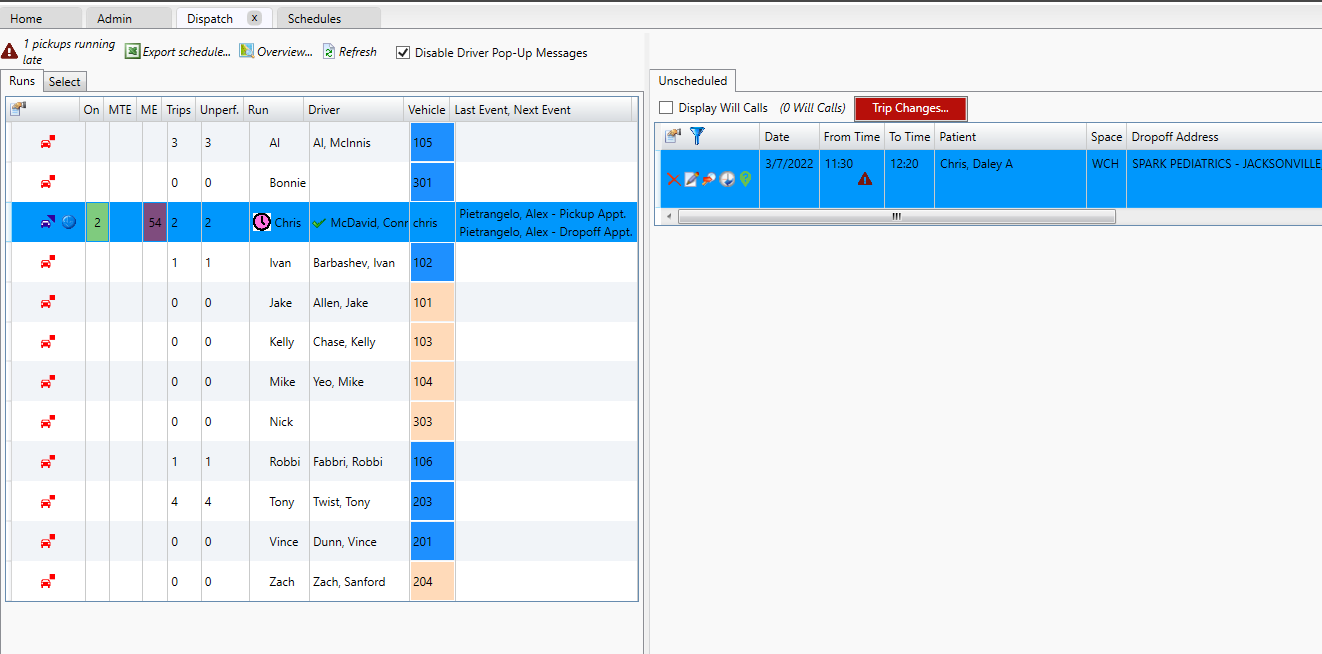Click the red vehicle status icon for Tony
The height and width of the screenshot is (654, 1322).
(47, 502)
